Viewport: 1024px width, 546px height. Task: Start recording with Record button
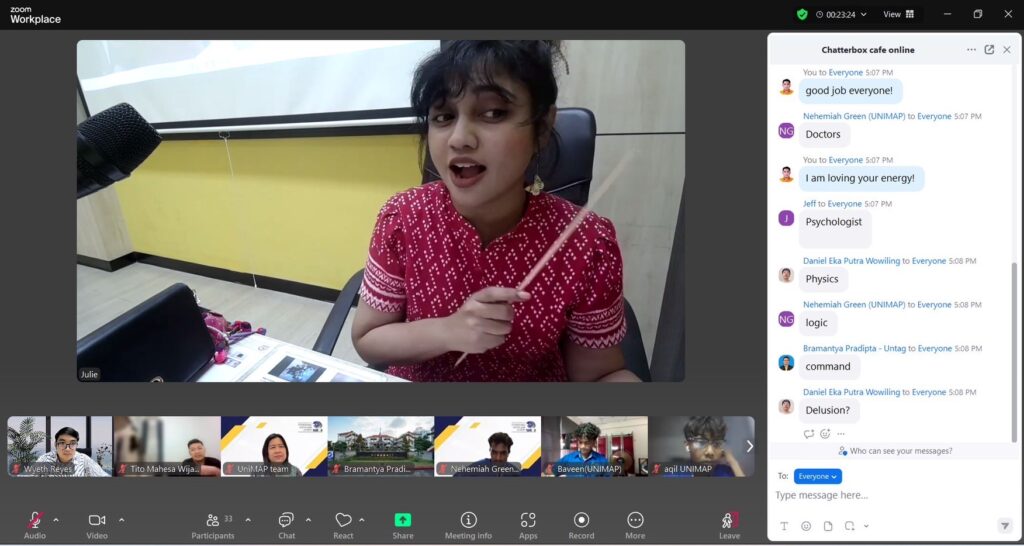coord(581,525)
